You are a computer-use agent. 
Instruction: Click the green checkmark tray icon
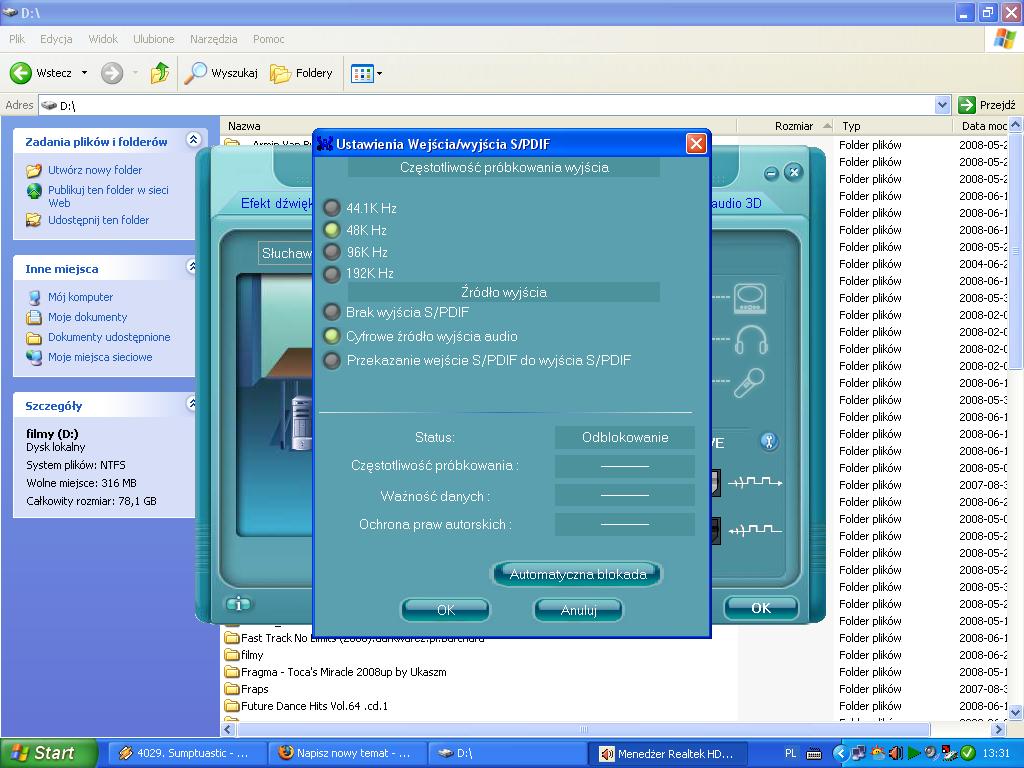coord(968,753)
